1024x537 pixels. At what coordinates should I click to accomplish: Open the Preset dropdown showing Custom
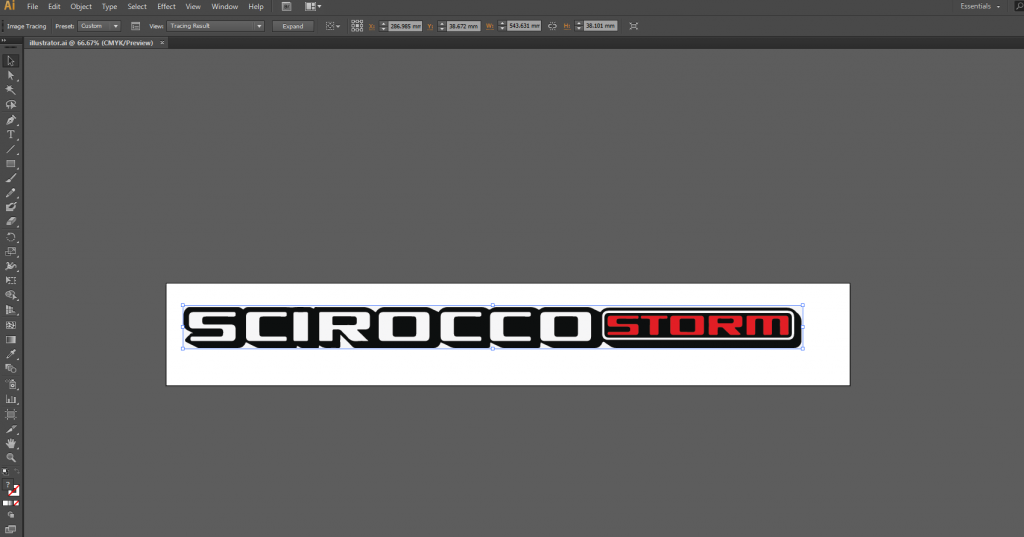tap(99, 26)
